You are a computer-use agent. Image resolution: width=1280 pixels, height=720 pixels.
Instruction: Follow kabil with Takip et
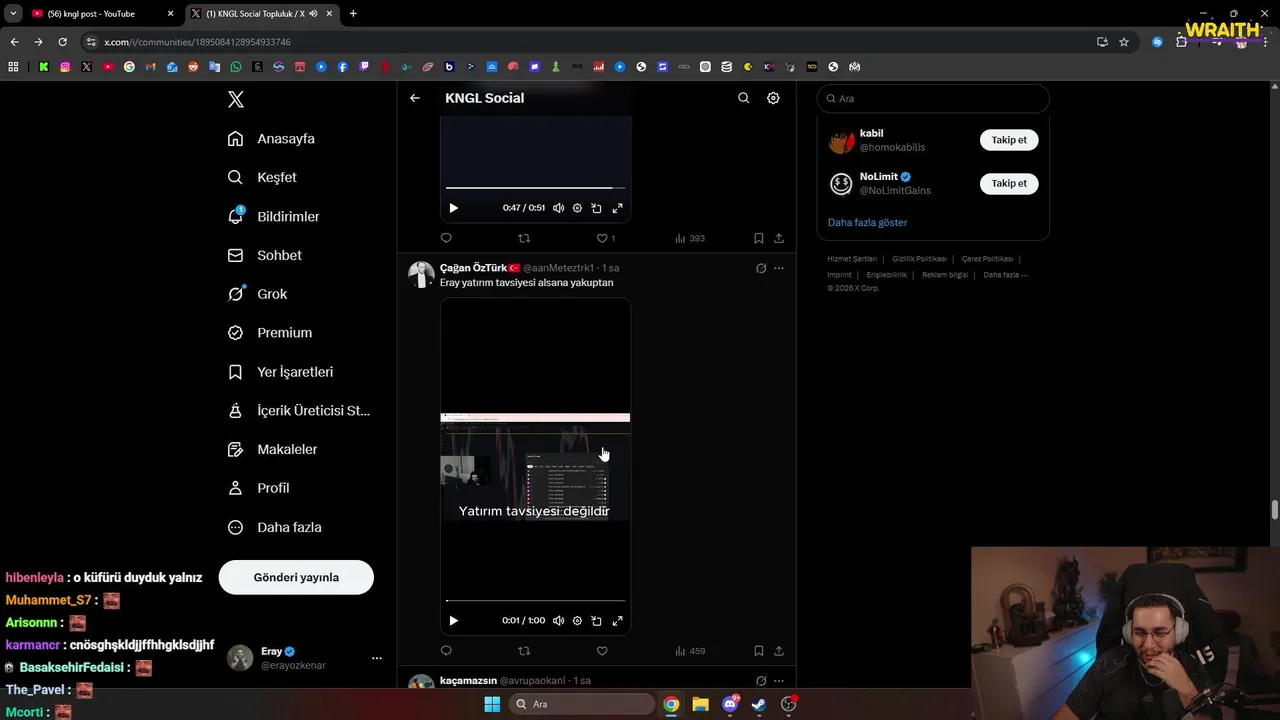click(x=1009, y=140)
